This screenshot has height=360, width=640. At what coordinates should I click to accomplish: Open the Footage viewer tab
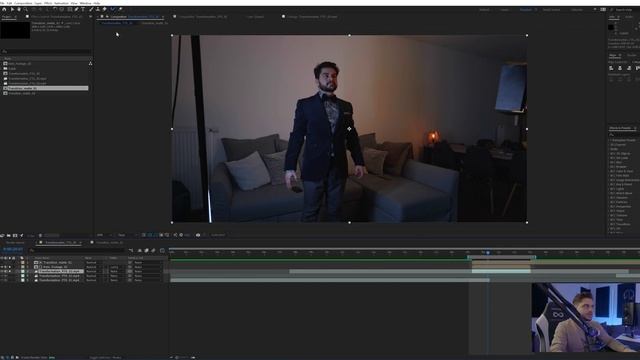[x=313, y=17]
